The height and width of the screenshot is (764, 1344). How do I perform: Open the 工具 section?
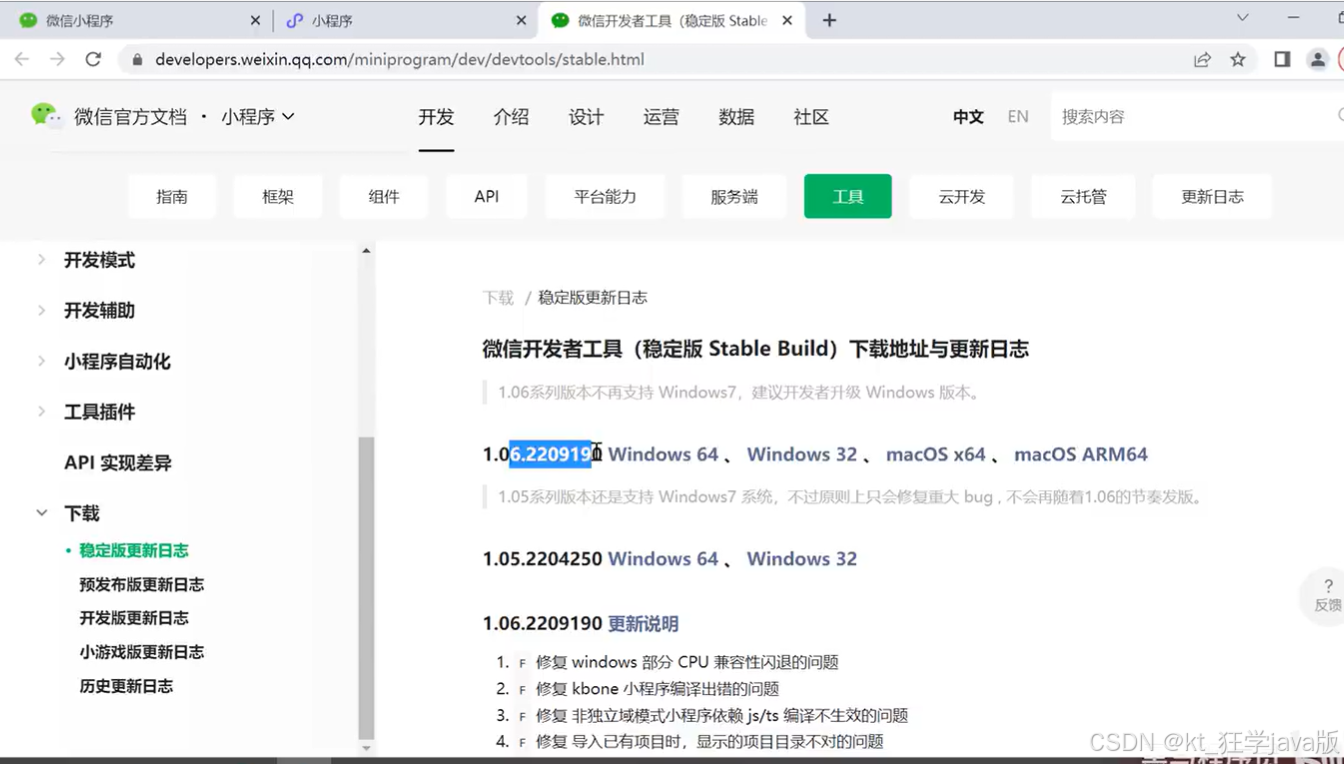848,196
